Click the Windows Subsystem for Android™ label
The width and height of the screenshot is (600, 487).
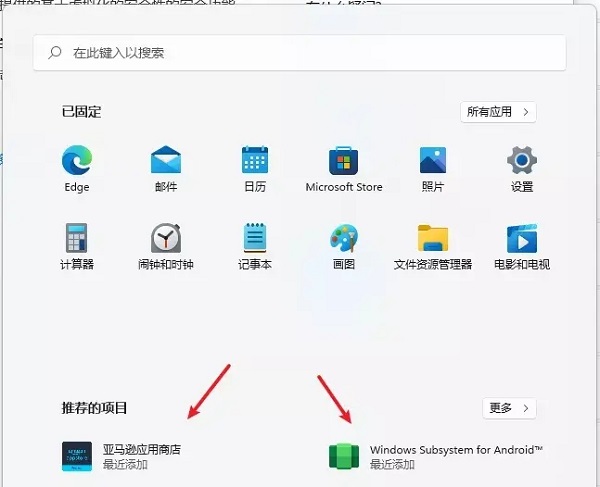pos(456,450)
